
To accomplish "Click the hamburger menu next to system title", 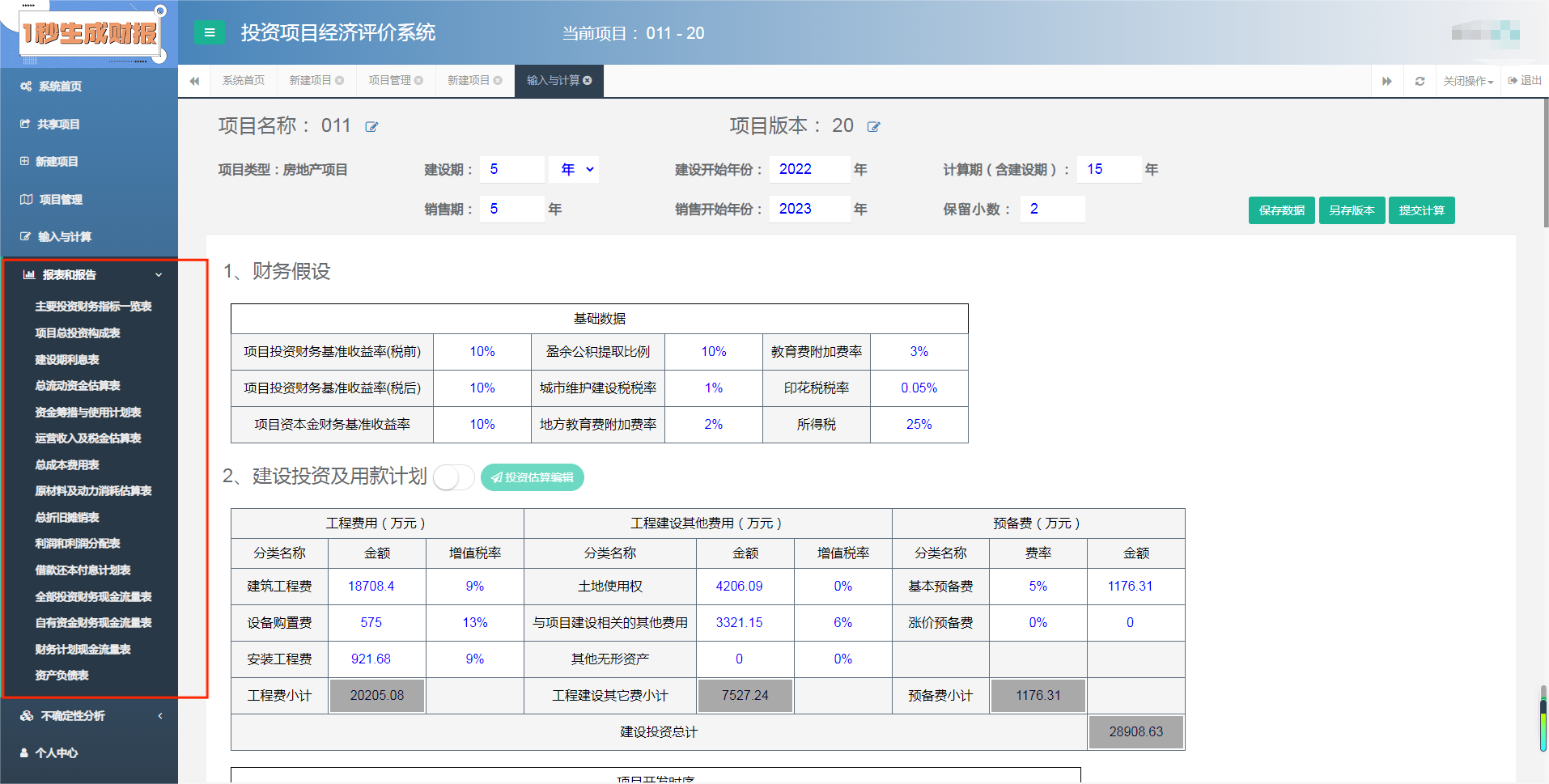I will pos(209,33).
